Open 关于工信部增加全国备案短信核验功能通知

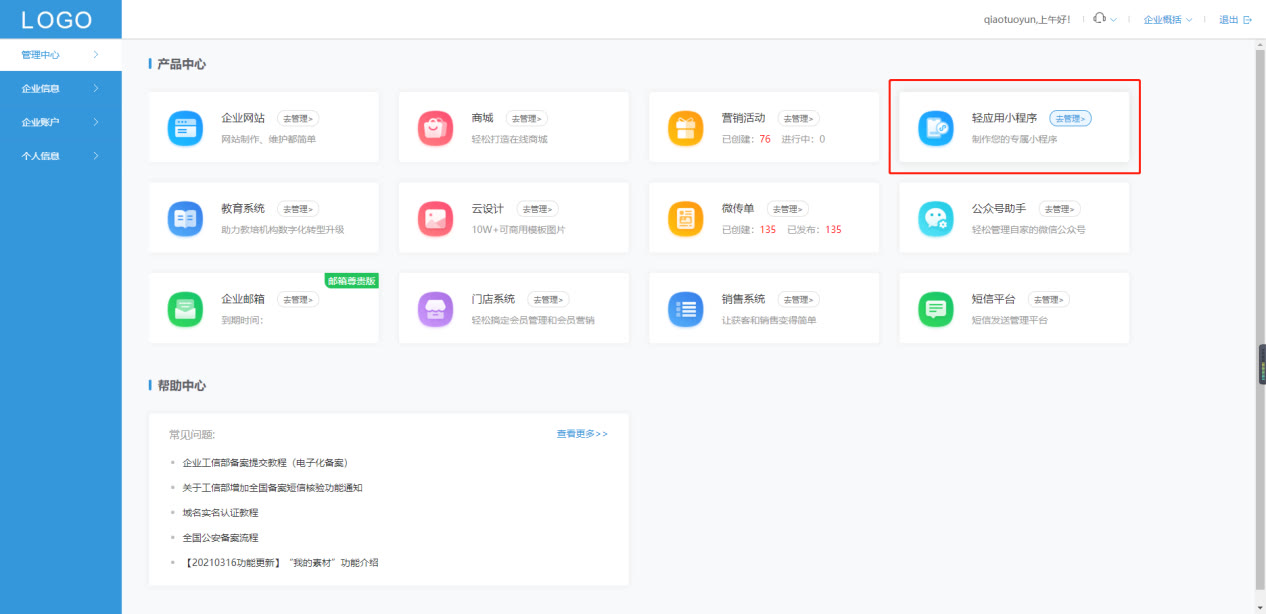272,488
